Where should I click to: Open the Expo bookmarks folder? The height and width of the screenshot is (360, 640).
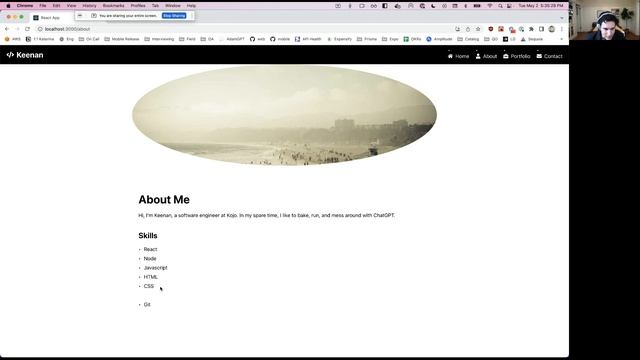coord(390,39)
